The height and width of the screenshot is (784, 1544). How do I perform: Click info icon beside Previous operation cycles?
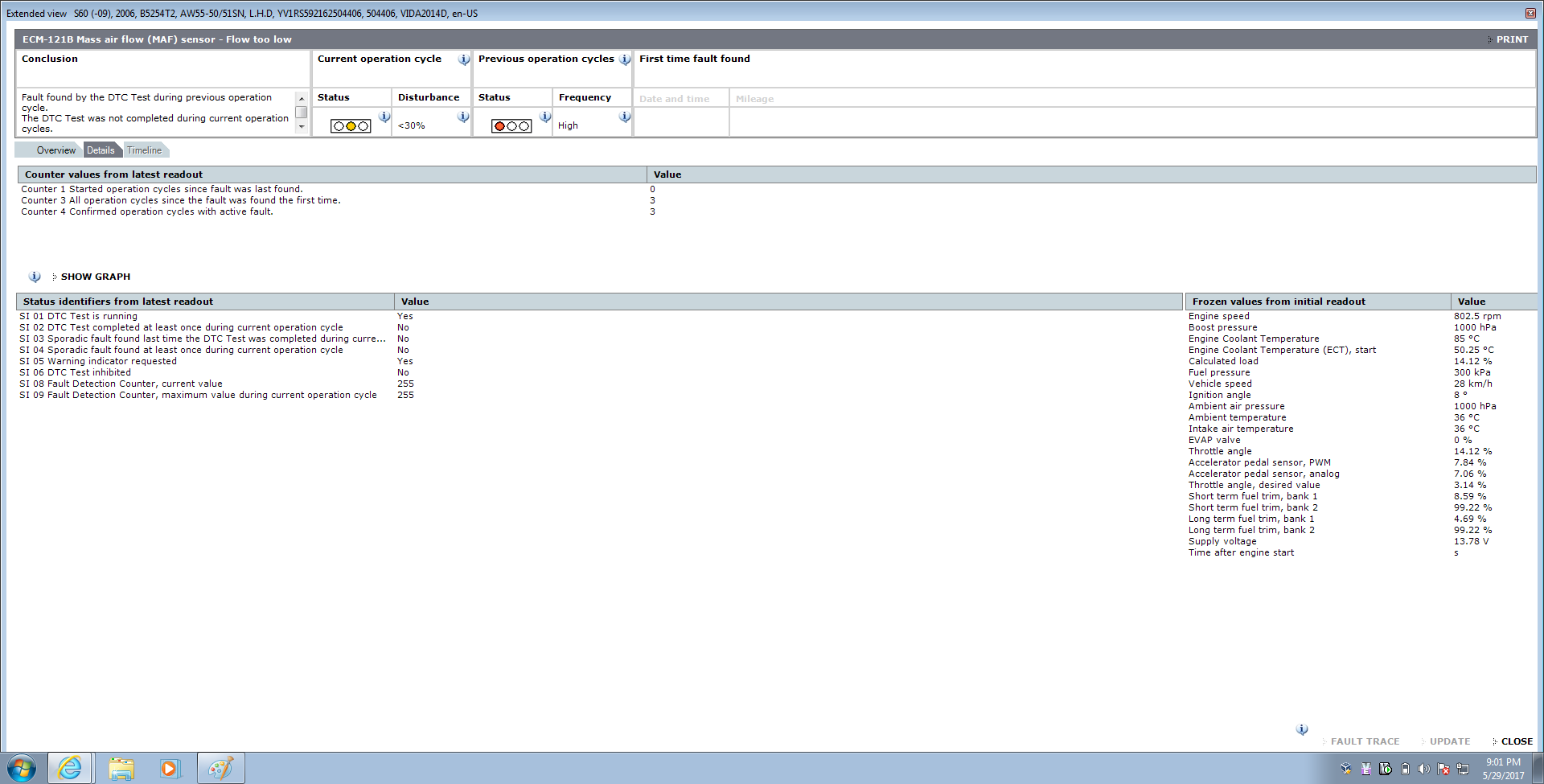point(625,60)
